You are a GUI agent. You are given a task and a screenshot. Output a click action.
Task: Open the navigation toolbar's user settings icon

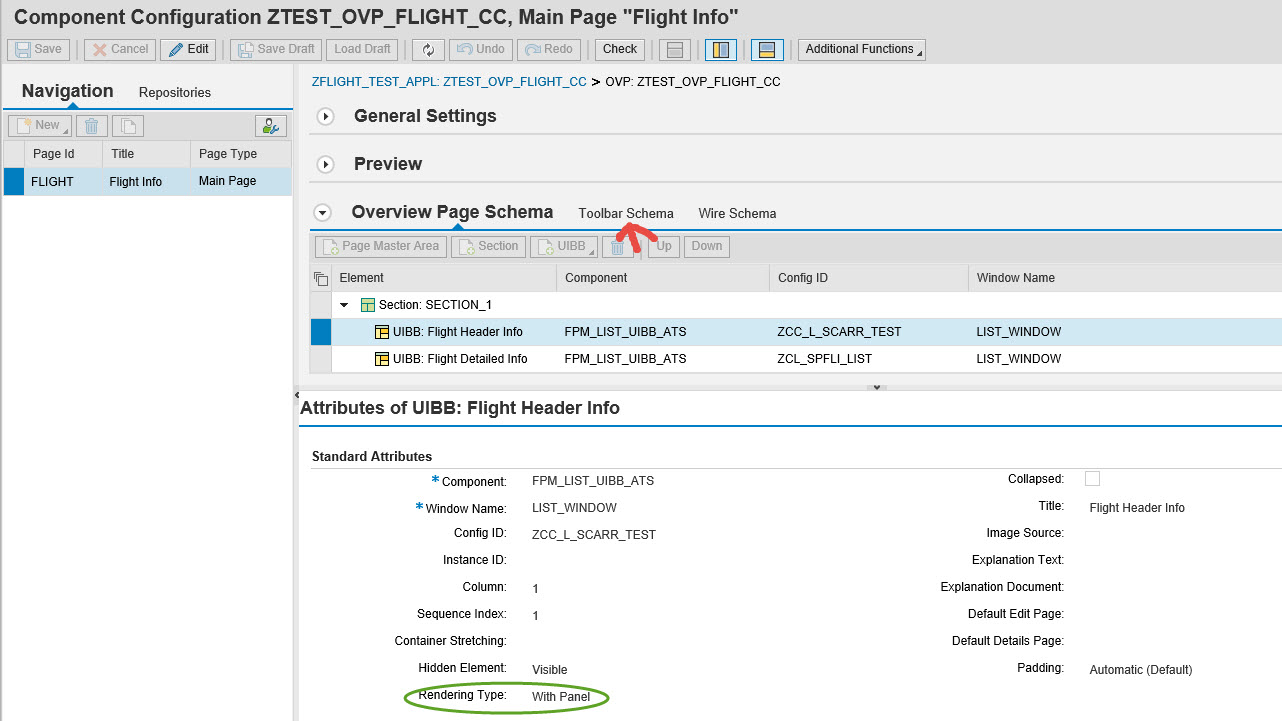[270, 125]
